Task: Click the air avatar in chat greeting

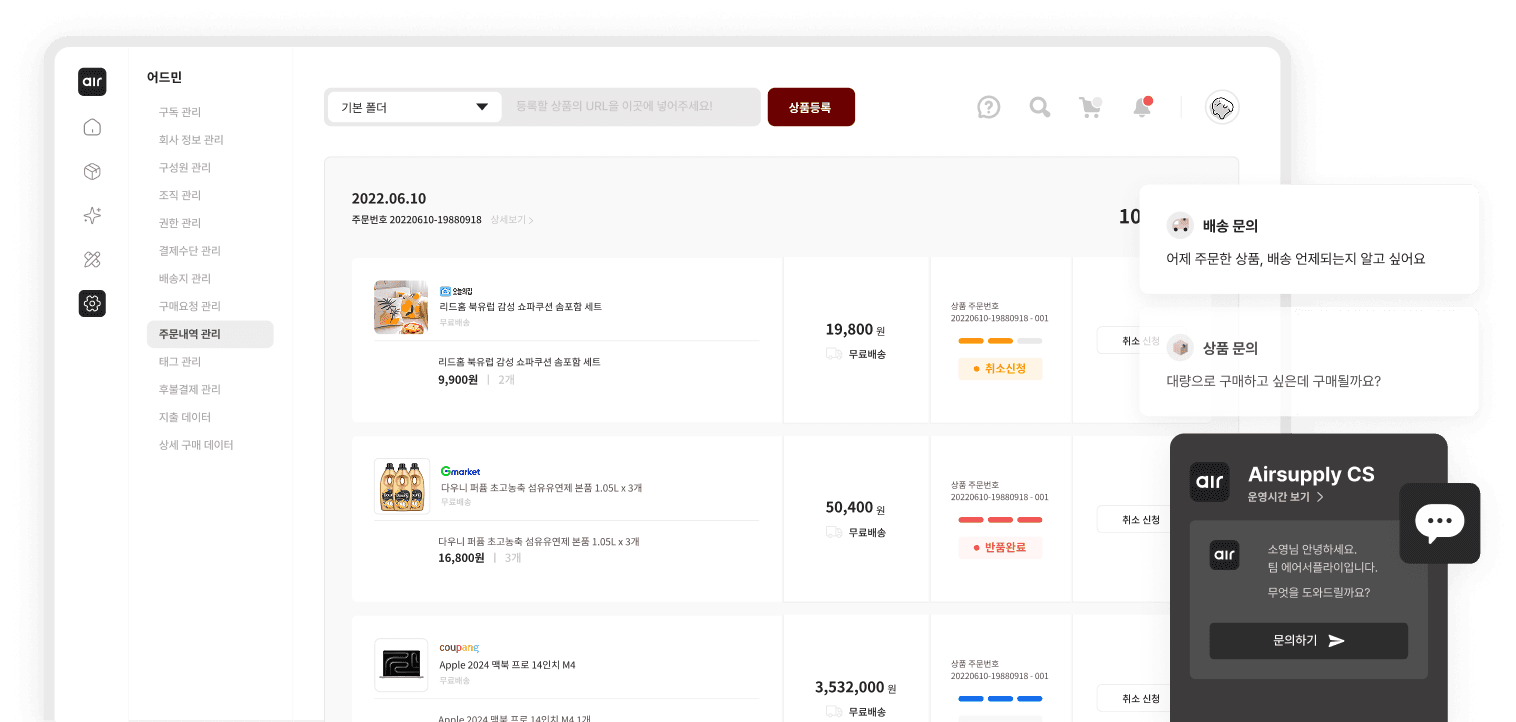Action: (x=1225, y=555)
